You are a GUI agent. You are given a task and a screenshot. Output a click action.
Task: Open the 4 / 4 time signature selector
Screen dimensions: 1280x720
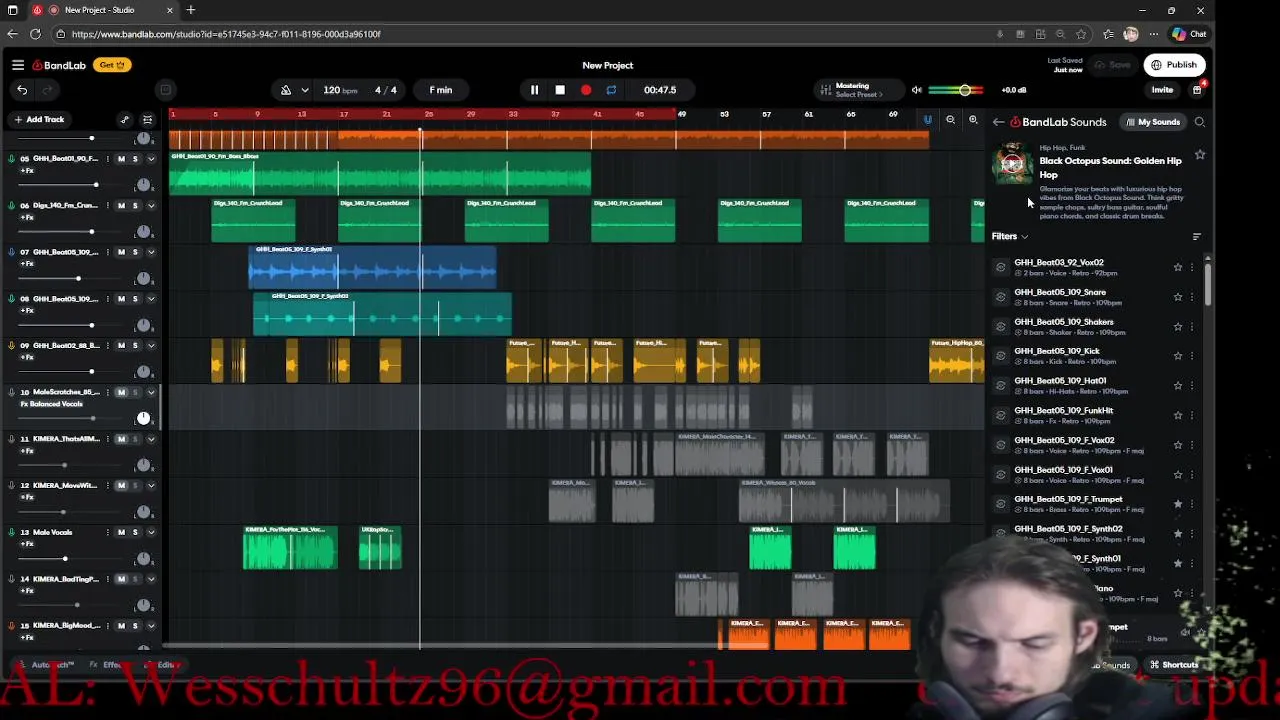(x=385, y=90)
